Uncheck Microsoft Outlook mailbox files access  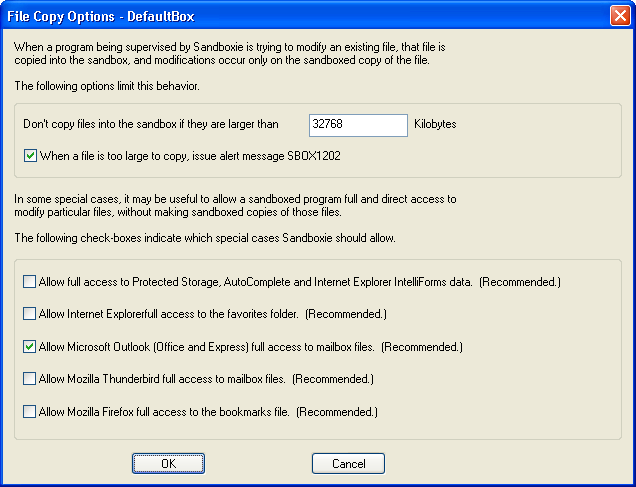click(29, 347)
